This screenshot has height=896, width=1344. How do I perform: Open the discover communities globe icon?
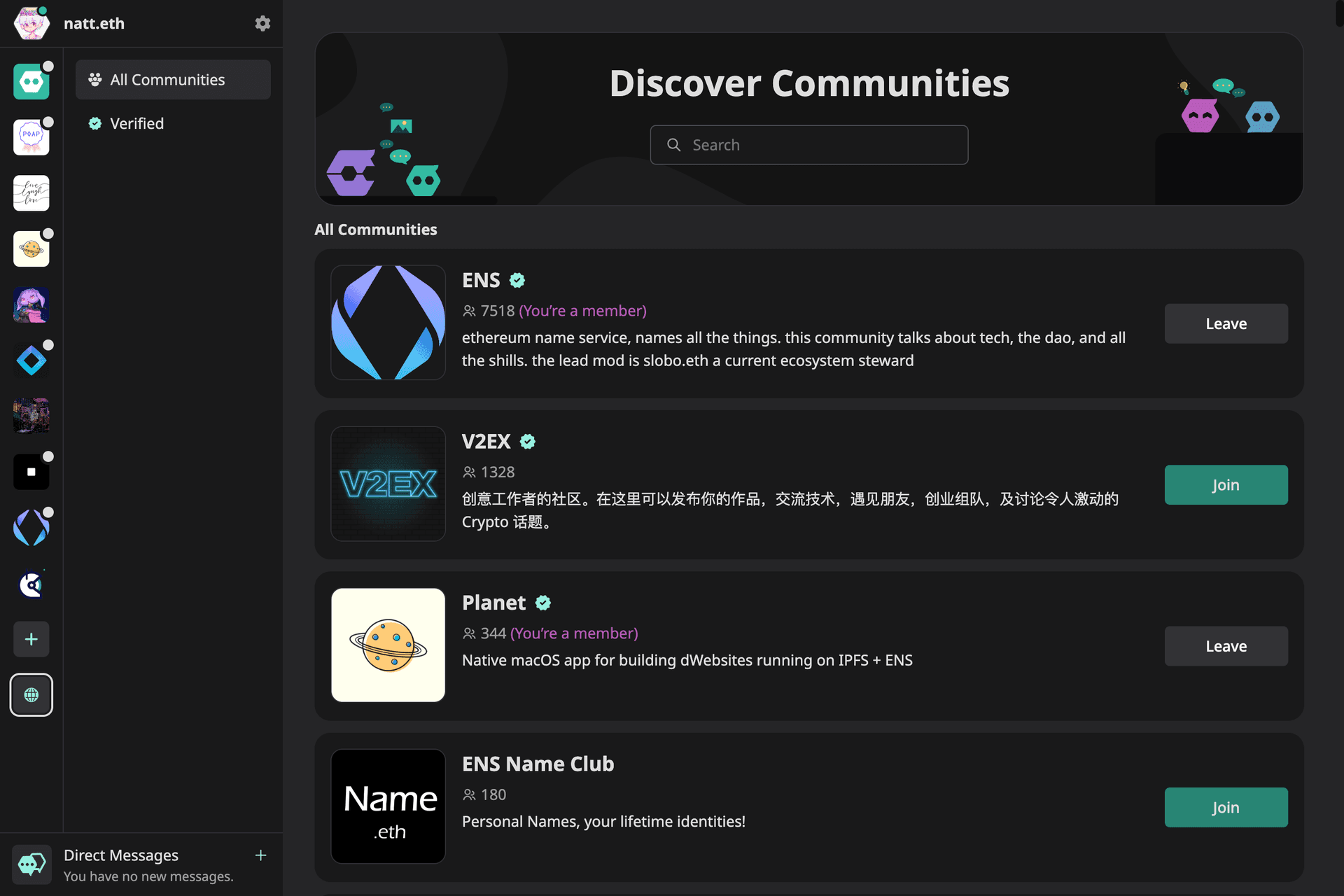(31, 695)
